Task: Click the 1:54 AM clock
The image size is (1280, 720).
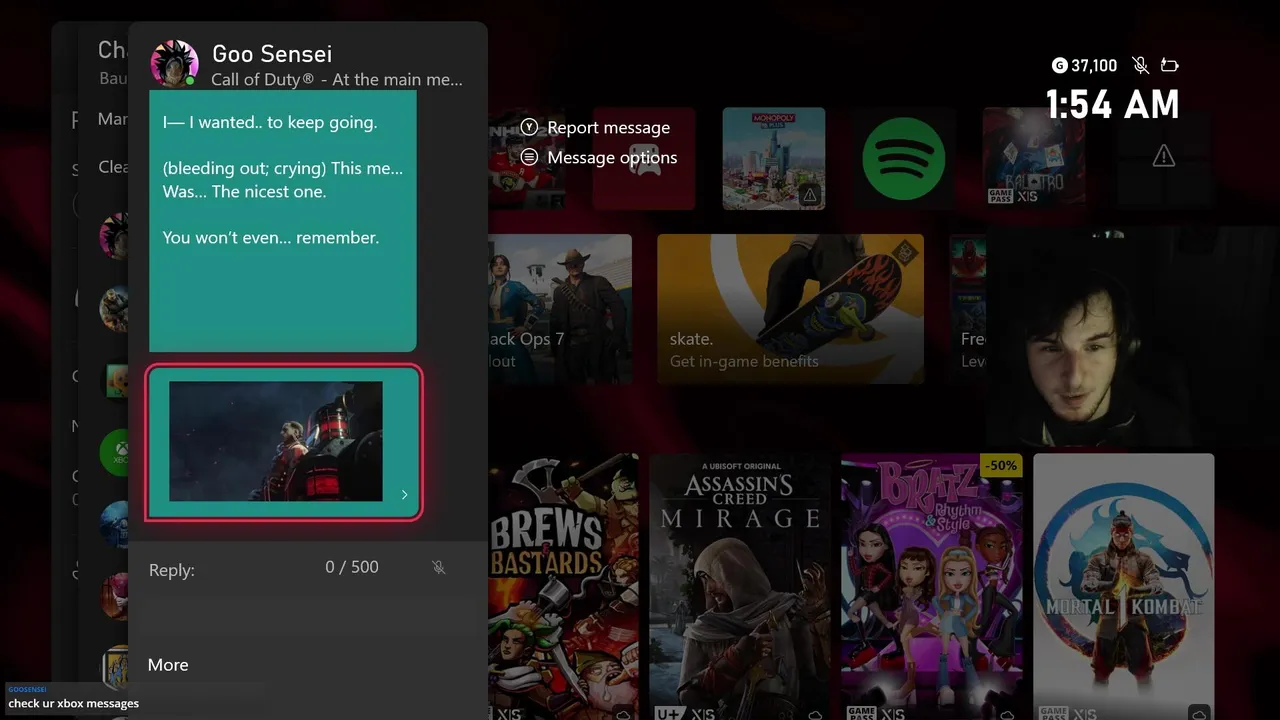Action: coord(1113,105)
